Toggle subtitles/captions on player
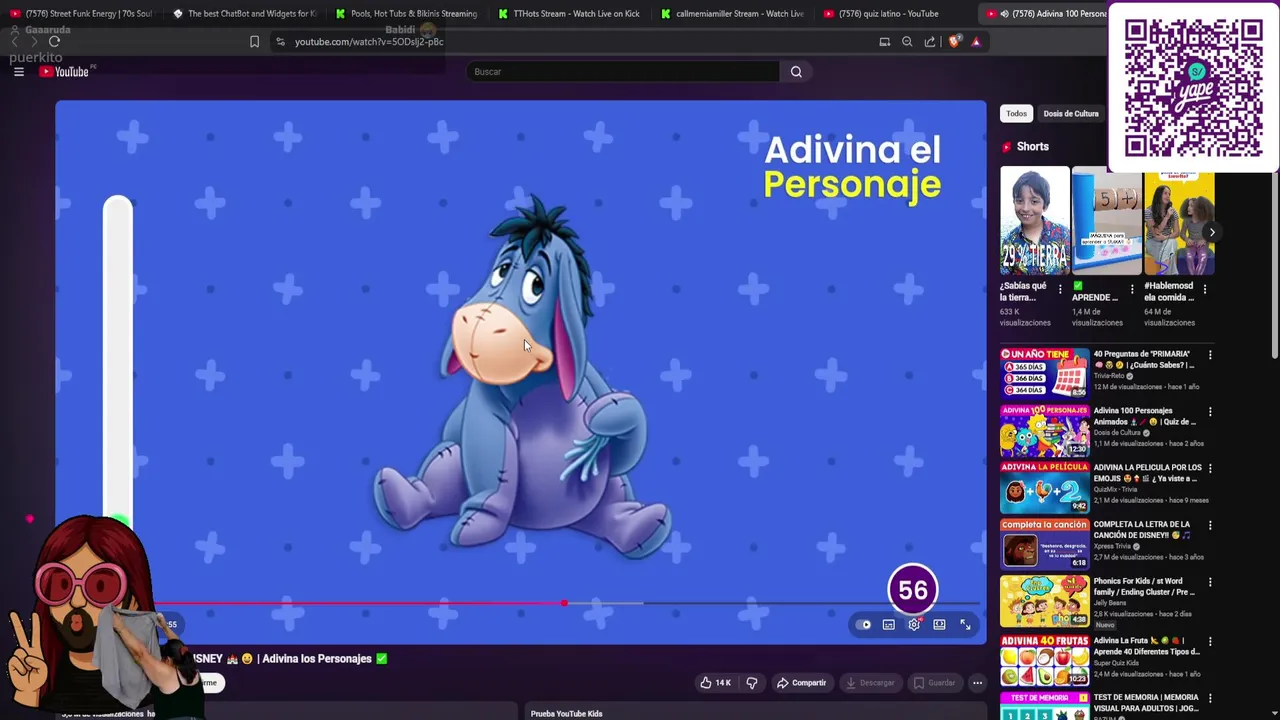 tap(889, 625)
